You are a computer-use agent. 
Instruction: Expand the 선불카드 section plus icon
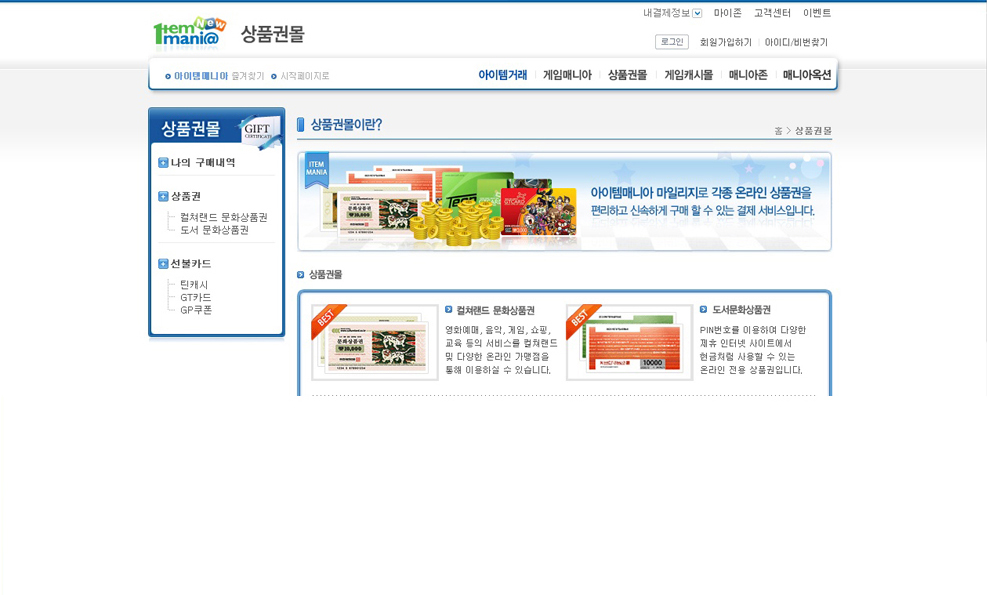(163, 264)
